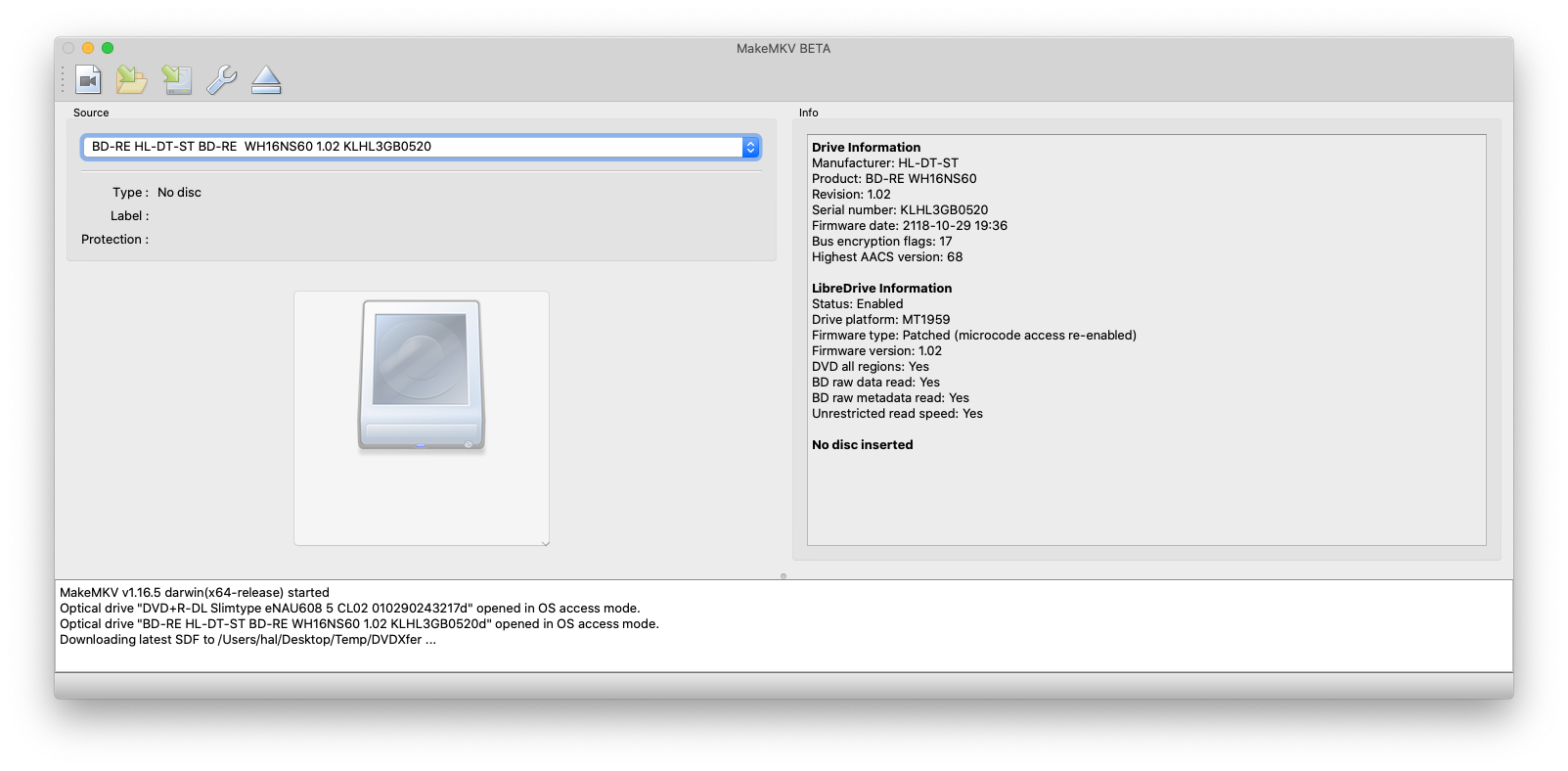The image size is (1568, 771).
Task: Click the 'Info' panel label
Action: (x=809, y=113)
